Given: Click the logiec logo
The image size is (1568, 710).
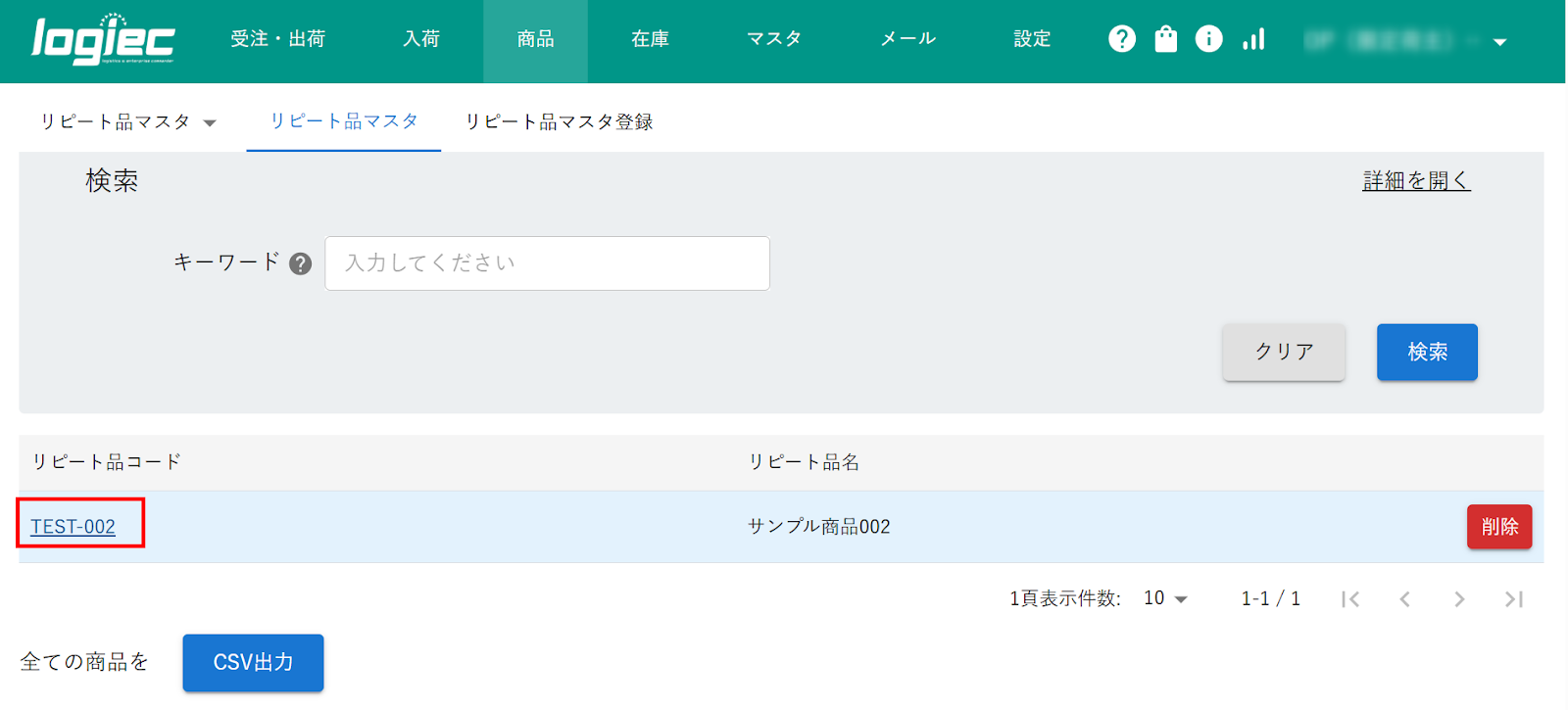Looking at the screenshot, I should point(103,40).
